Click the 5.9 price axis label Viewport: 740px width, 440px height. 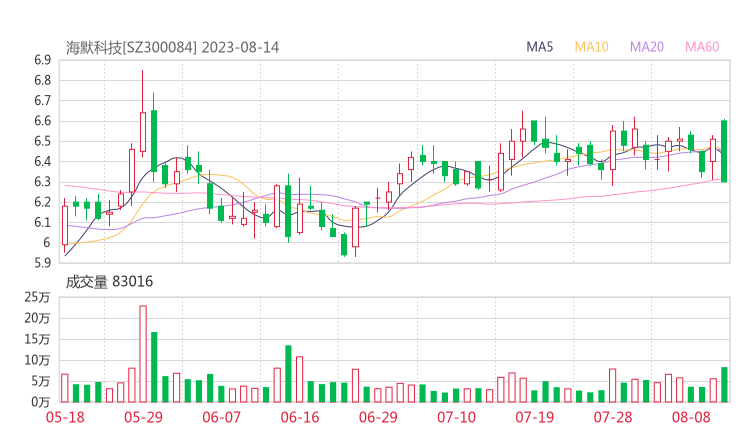(x=42, y=262)
